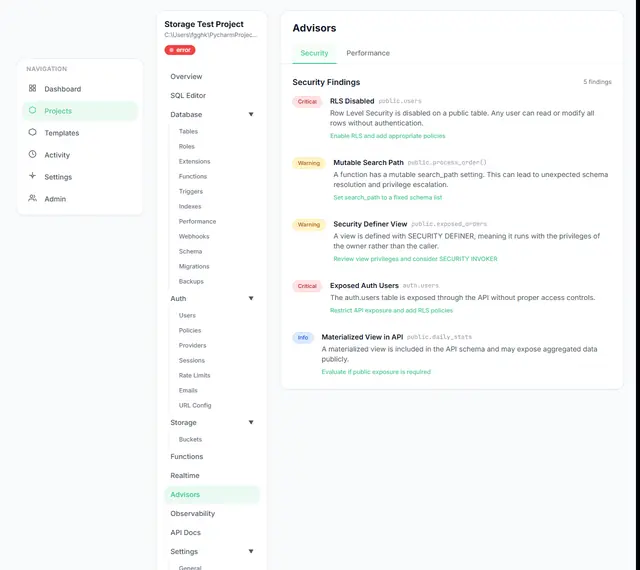The width and height of the screenshot is (640, 570).
Task: Follow 'Review view privileges and consider SECURITY INVOKER' link
Action: point(415,259)
